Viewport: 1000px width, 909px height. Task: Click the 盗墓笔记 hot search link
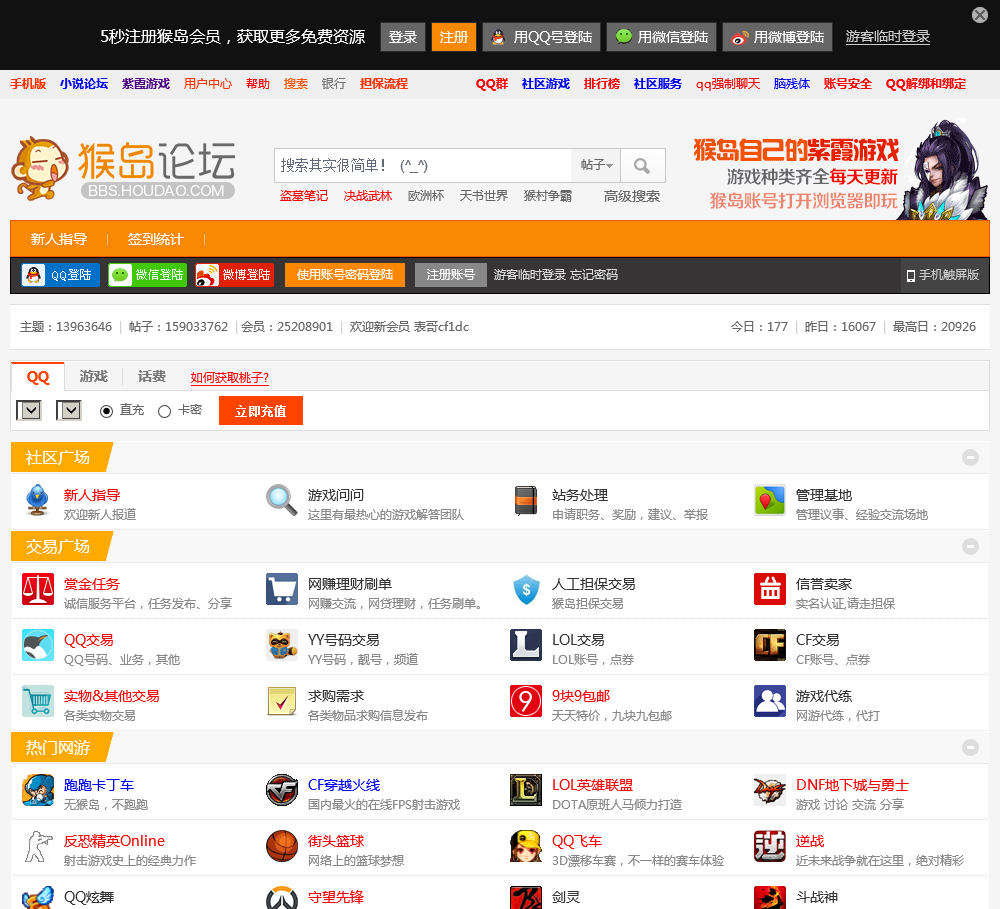tap(304, 196)
